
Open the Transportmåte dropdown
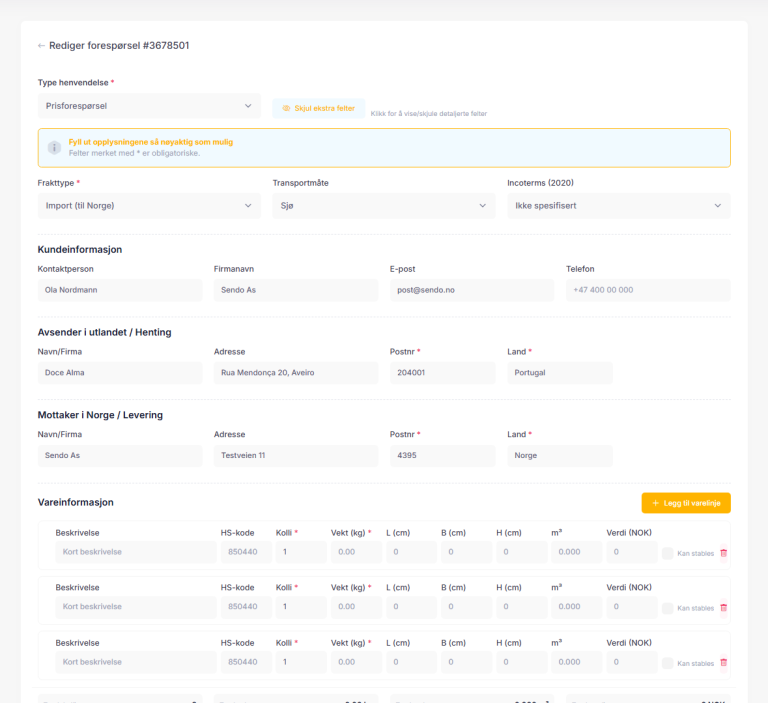(384, 206)
